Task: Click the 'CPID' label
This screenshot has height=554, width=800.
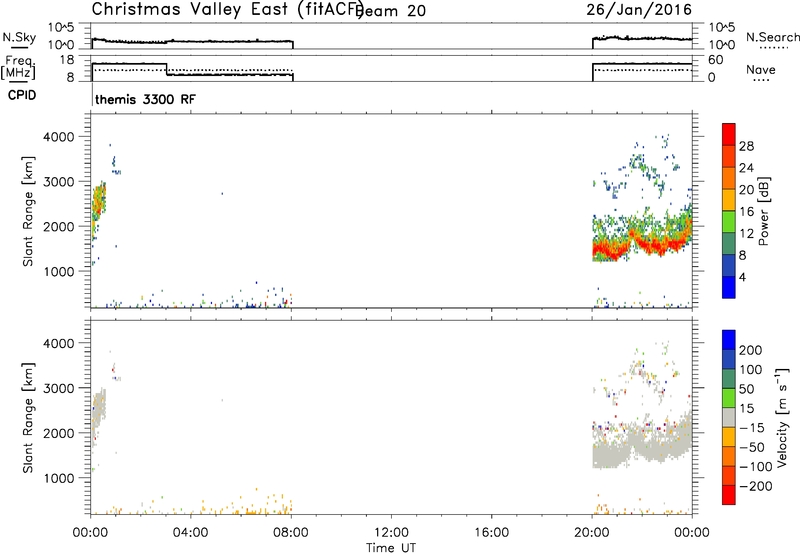Action: pyautogui.click(x=22, y=95)
